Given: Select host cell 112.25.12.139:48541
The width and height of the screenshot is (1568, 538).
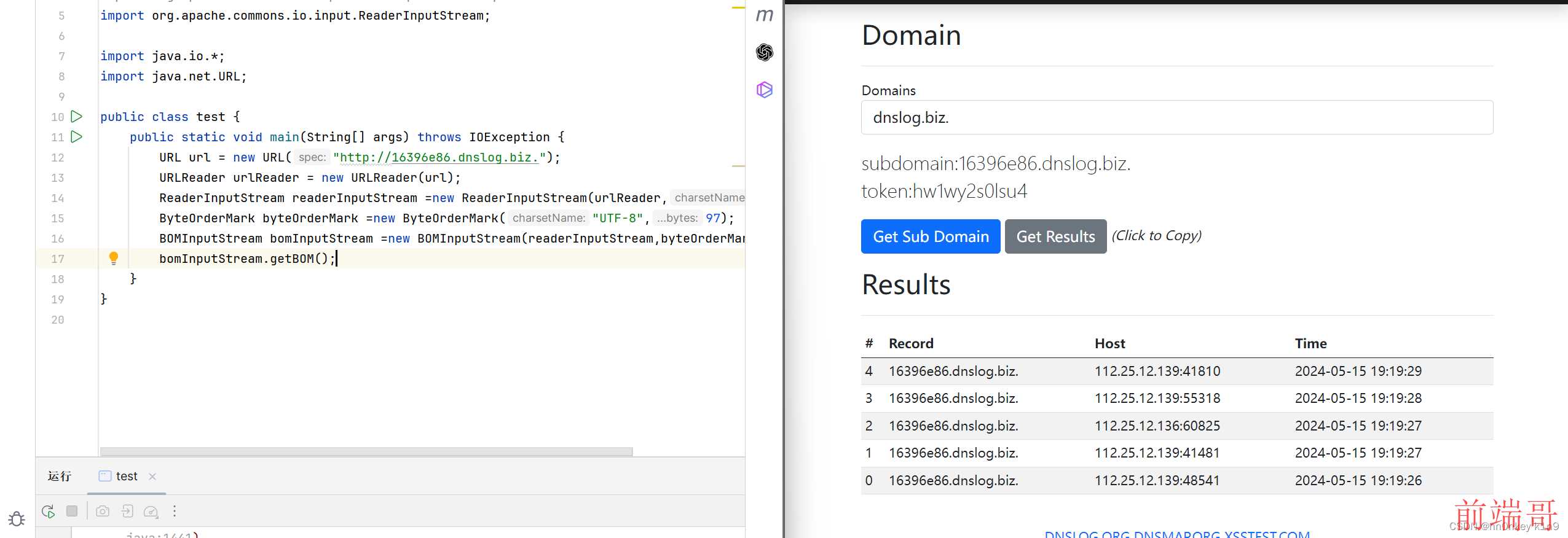Looking at the screenshot, I should [1157, 480].
